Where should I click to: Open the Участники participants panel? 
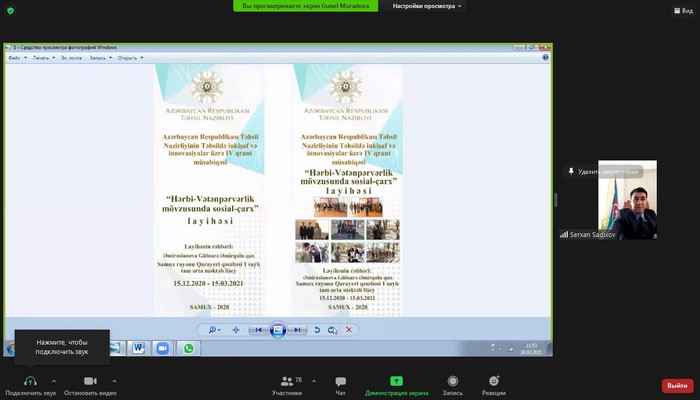(287, 381)
